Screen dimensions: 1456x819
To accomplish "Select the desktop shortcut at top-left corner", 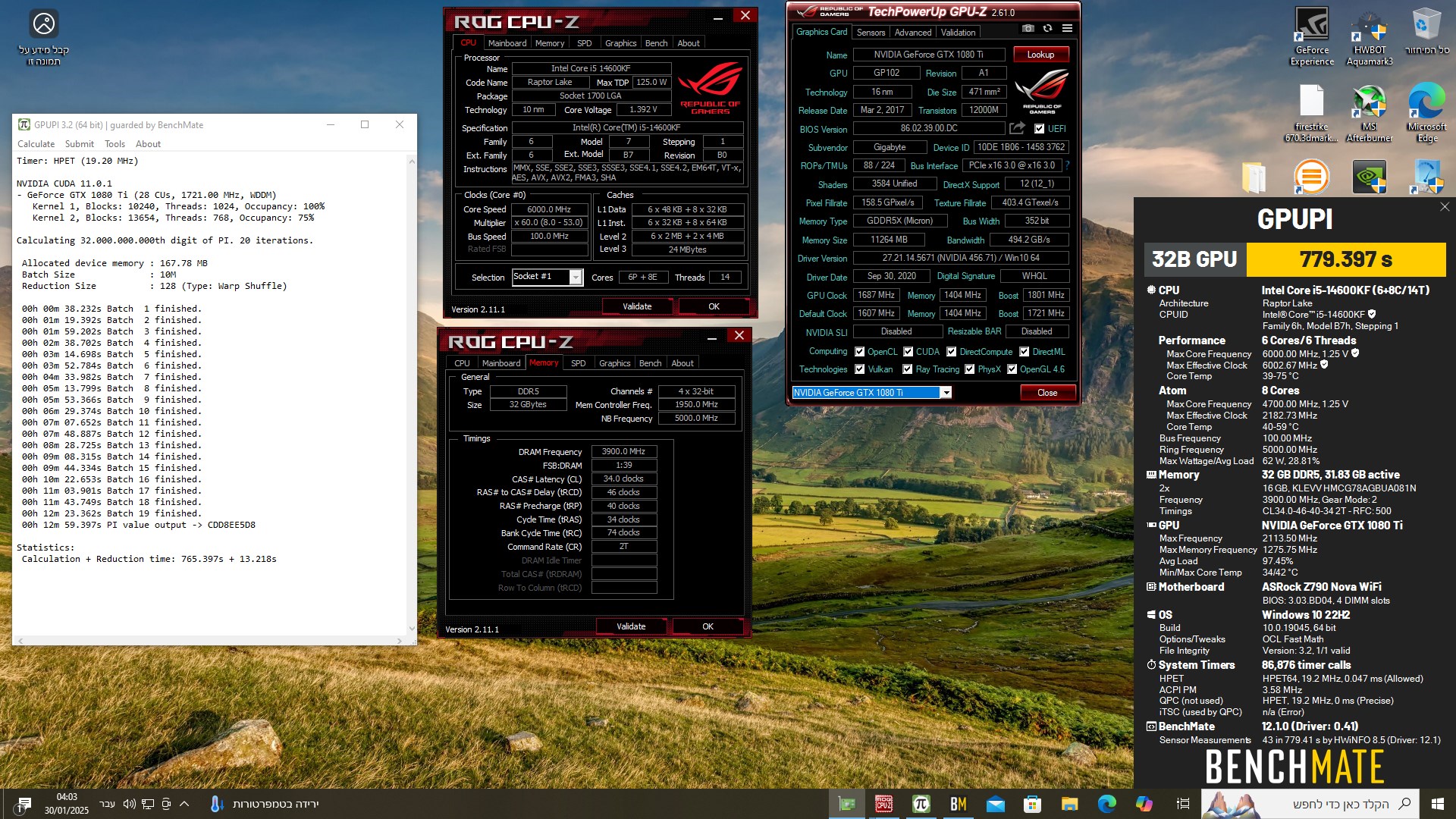I will (x=44, y=38).
